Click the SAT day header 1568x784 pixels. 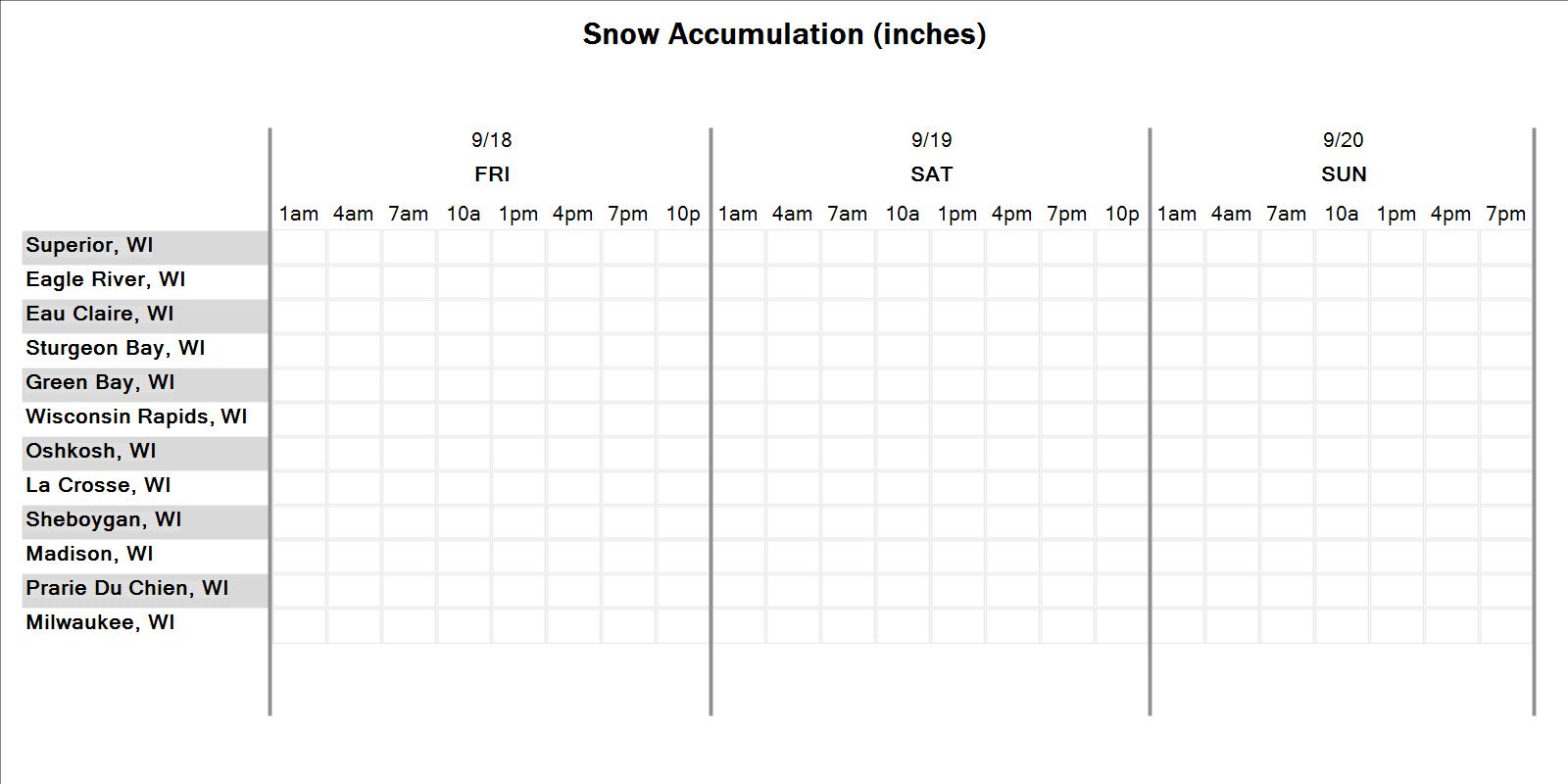[x=931, y=174]
